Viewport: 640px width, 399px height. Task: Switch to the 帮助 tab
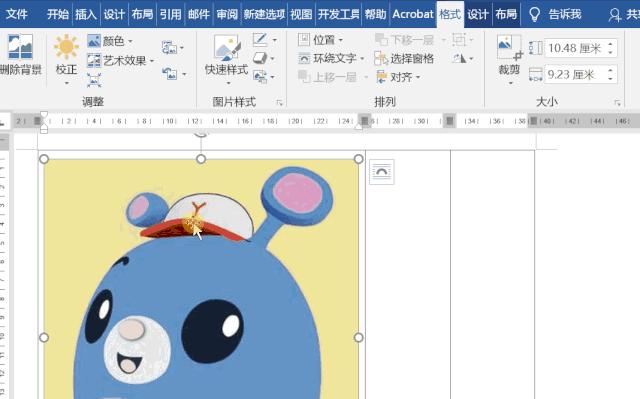click(x=376, y=14)
